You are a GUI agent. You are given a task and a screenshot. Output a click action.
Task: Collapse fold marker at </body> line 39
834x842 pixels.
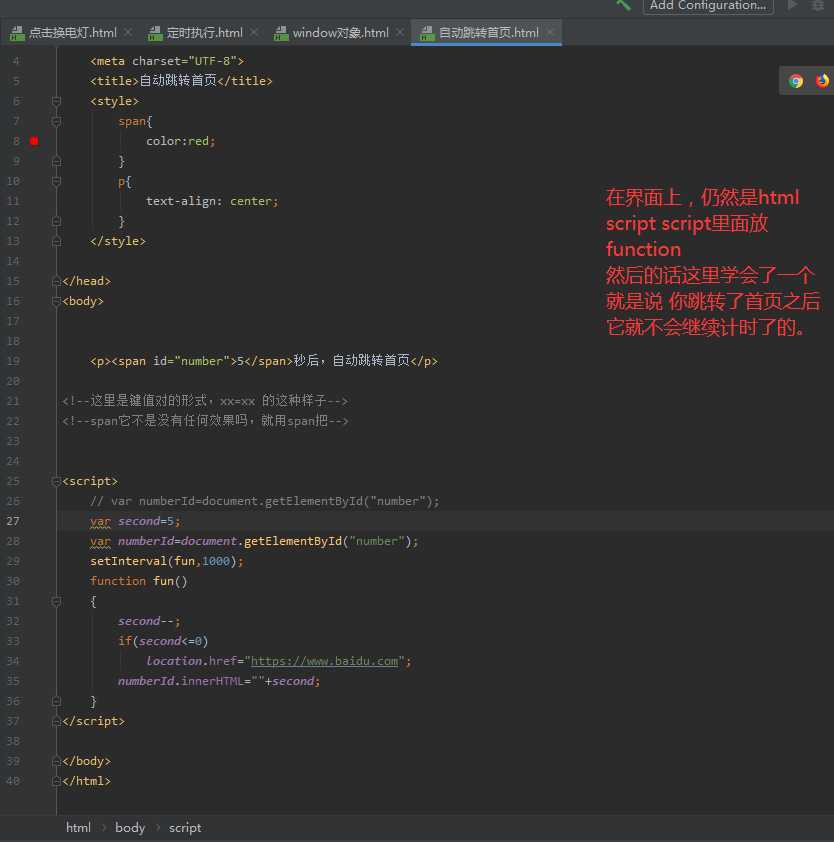pos(56,761)
